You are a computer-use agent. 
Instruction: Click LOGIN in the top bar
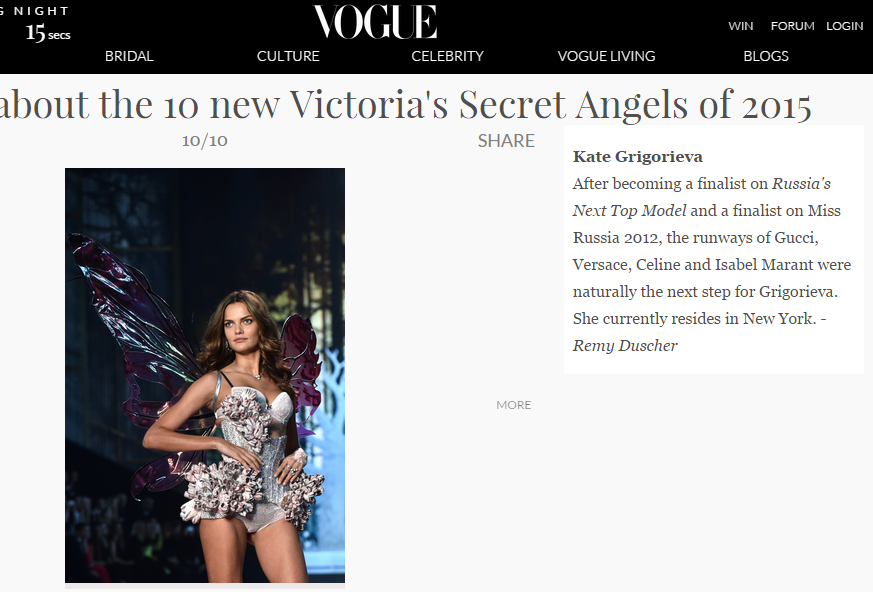pyautogui.click(x=845, y=26)
